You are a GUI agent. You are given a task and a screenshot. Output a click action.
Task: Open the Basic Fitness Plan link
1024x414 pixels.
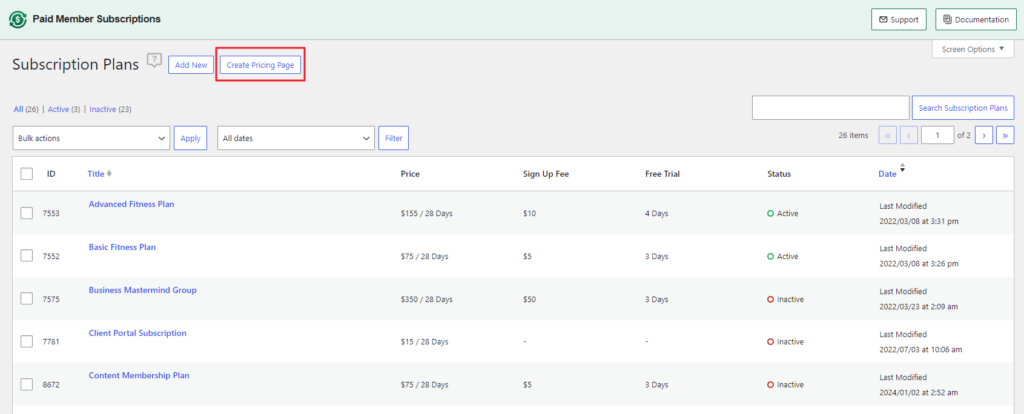122,247
